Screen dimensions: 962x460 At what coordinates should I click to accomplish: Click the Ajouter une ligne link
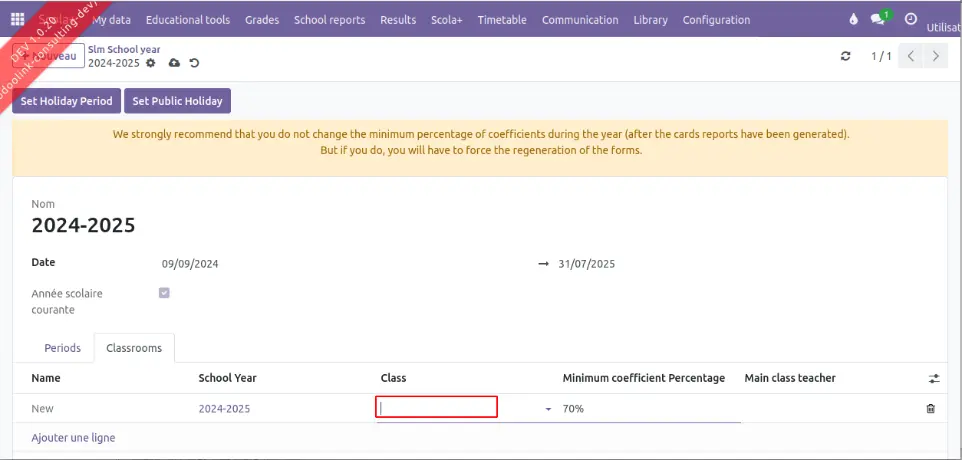point(73,438)
